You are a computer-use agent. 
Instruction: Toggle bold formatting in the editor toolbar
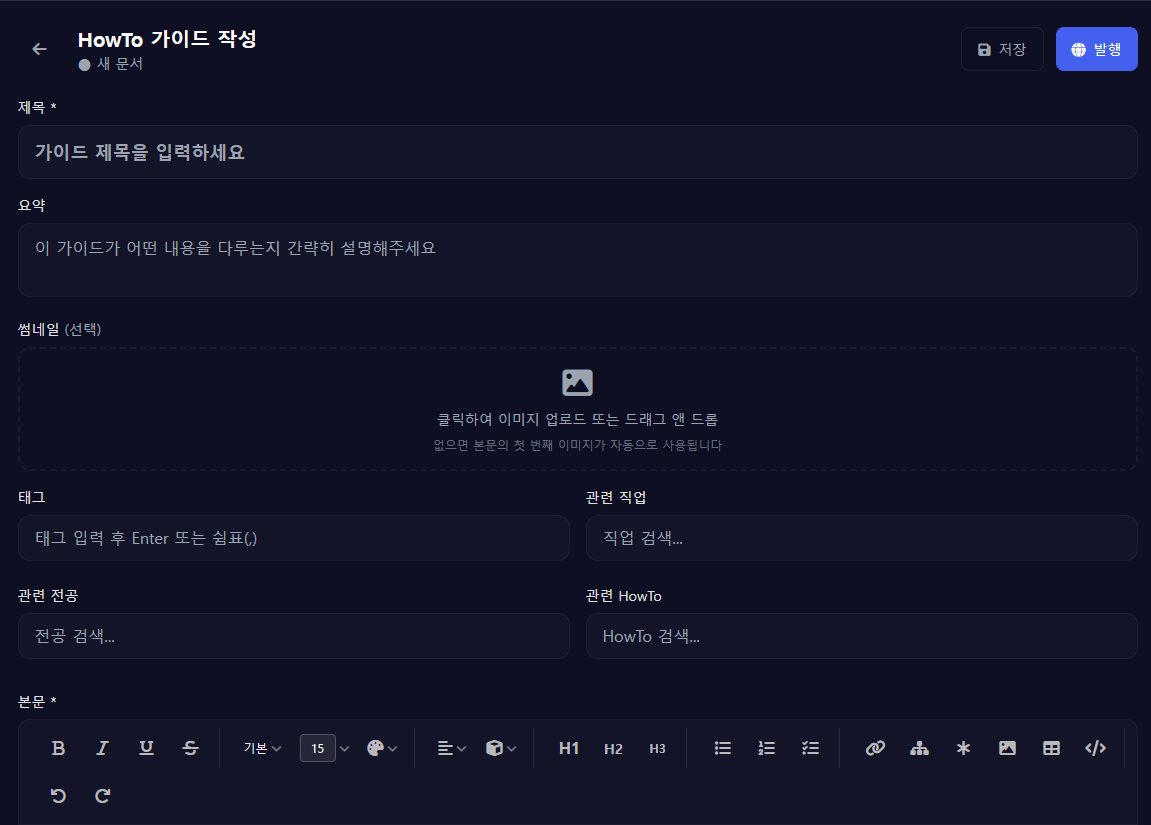(x=58, y=748)
